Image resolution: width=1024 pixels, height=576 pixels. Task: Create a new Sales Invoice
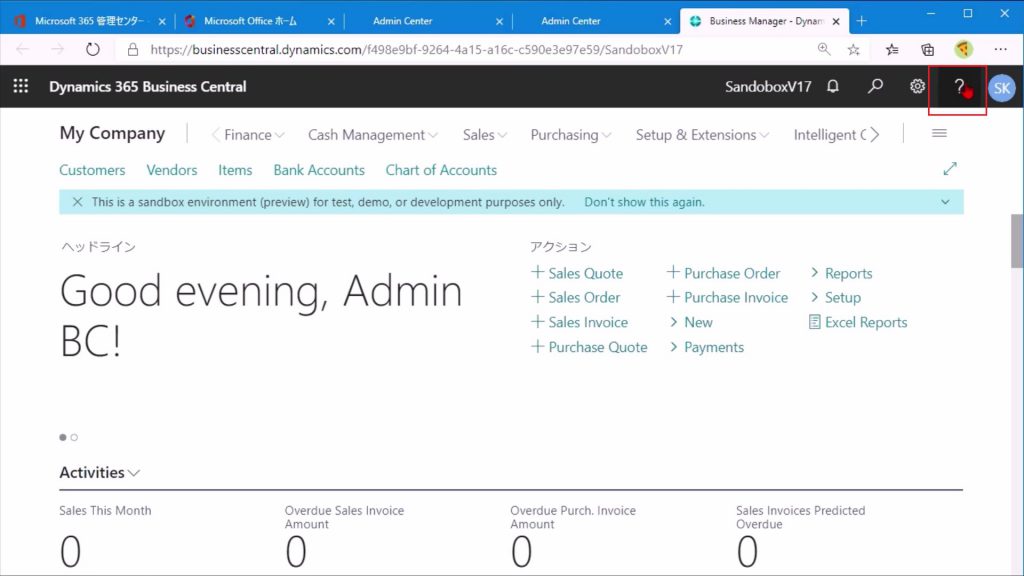coord(580,322)
